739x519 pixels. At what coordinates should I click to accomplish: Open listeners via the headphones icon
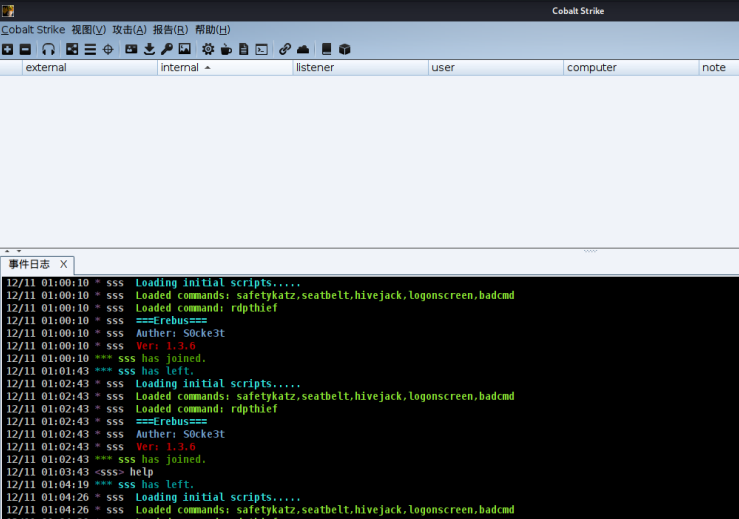coord(48,49)
